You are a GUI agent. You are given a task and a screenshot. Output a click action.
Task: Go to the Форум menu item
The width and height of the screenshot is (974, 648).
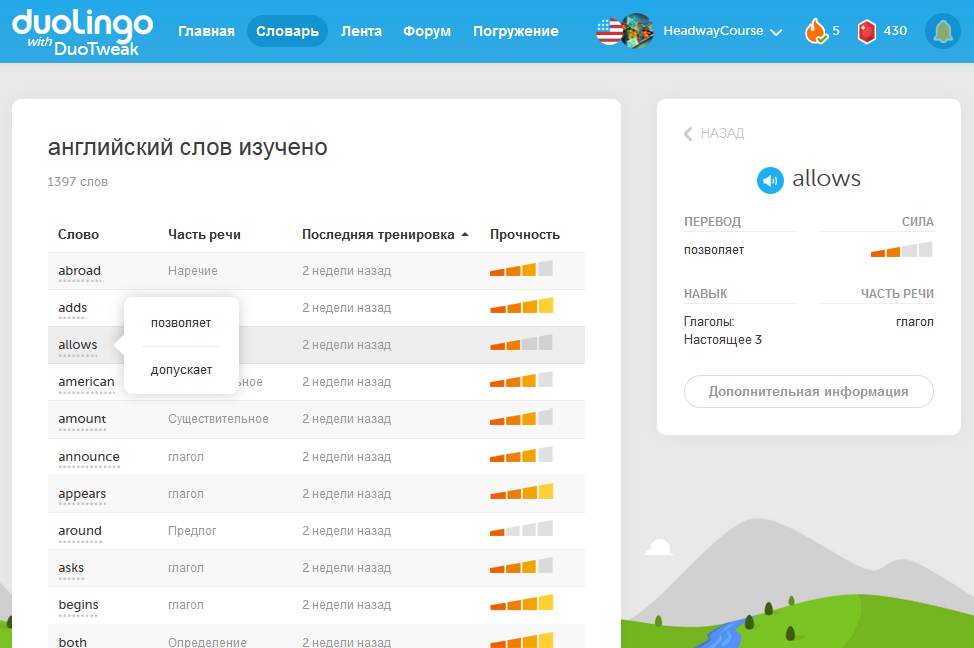[427, 31]
